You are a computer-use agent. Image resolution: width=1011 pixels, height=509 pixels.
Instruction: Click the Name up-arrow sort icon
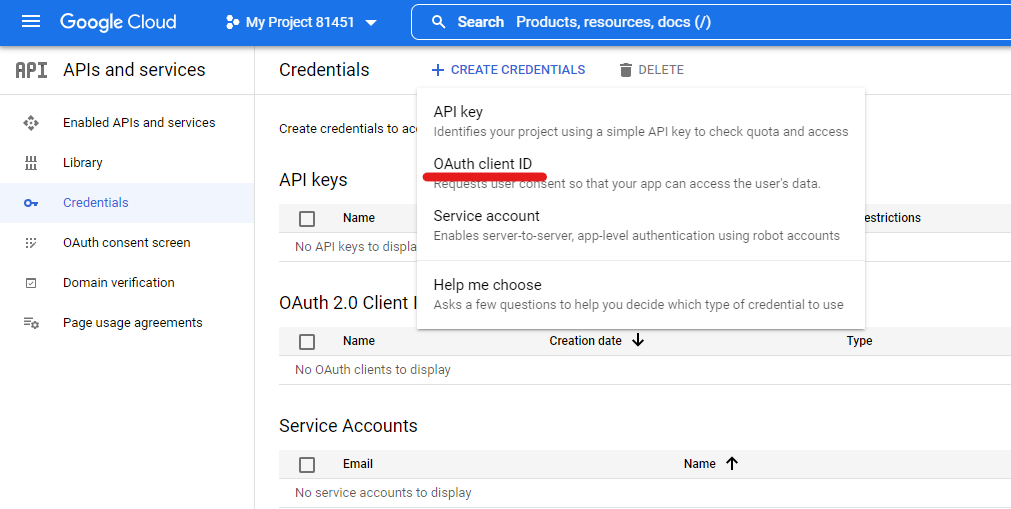coord(732,463)
